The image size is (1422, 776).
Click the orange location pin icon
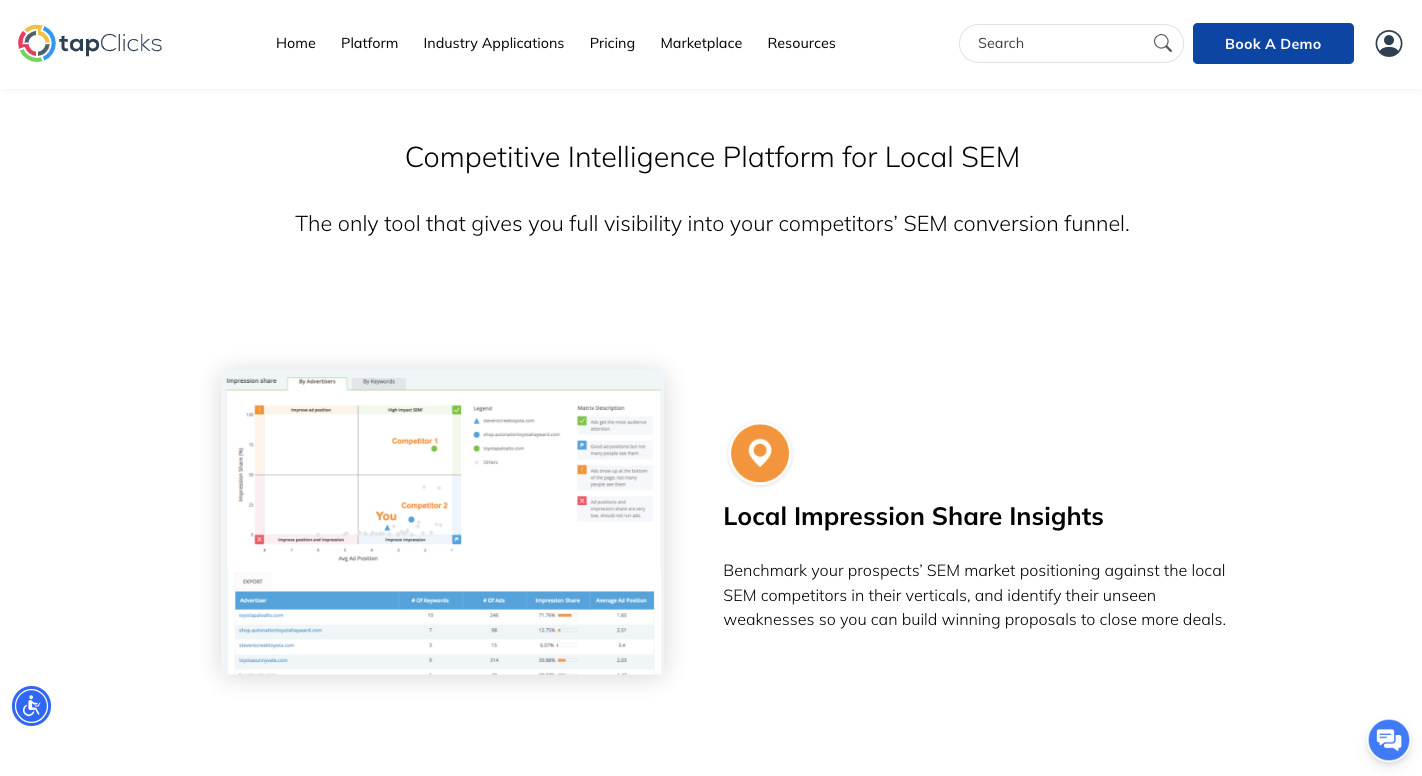pos(760,453)
